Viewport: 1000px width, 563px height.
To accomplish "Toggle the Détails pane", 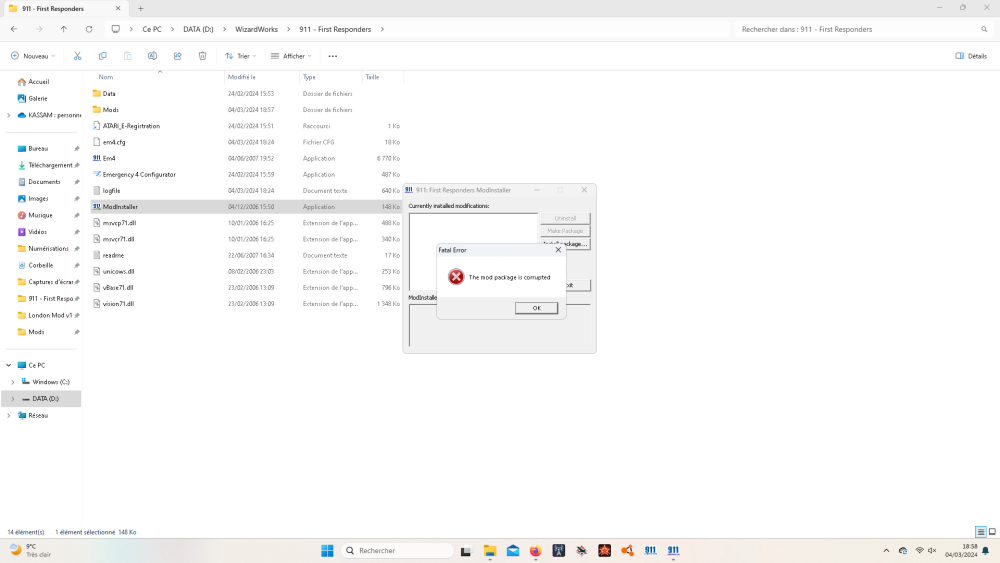I will tap(971, 56).
